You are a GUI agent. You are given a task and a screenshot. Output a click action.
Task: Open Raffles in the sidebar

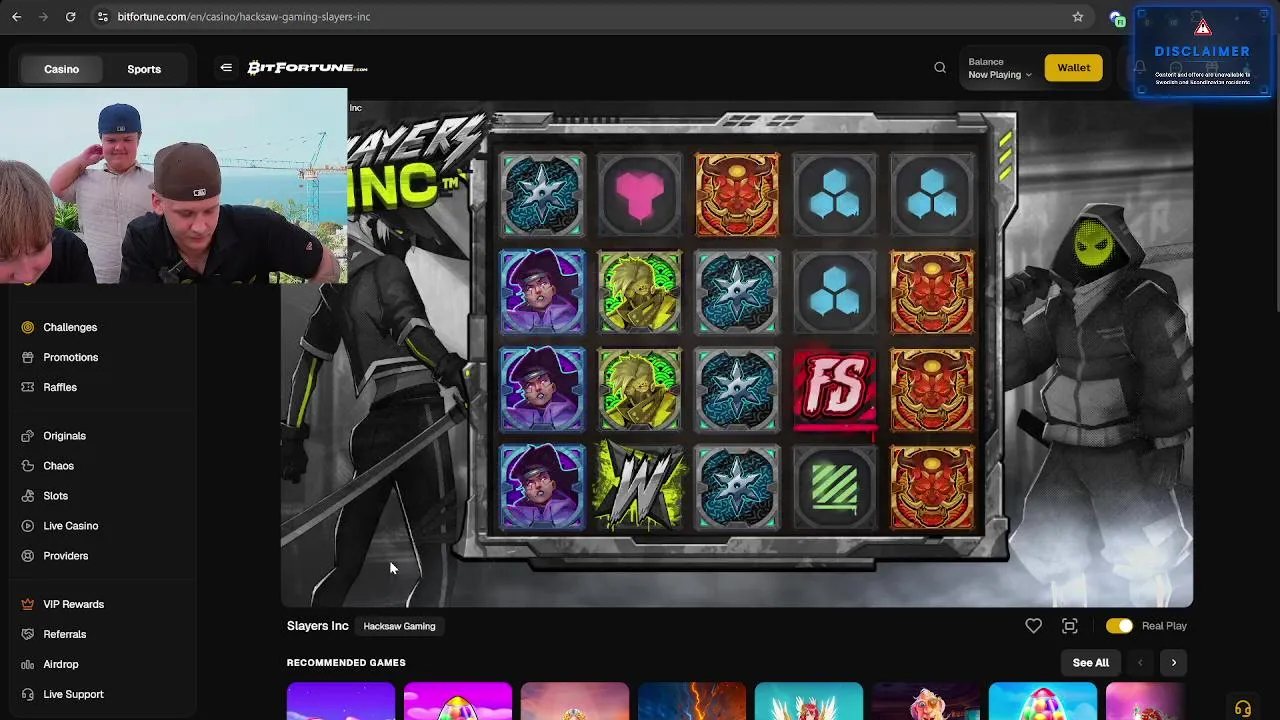(x=60, y=387)
